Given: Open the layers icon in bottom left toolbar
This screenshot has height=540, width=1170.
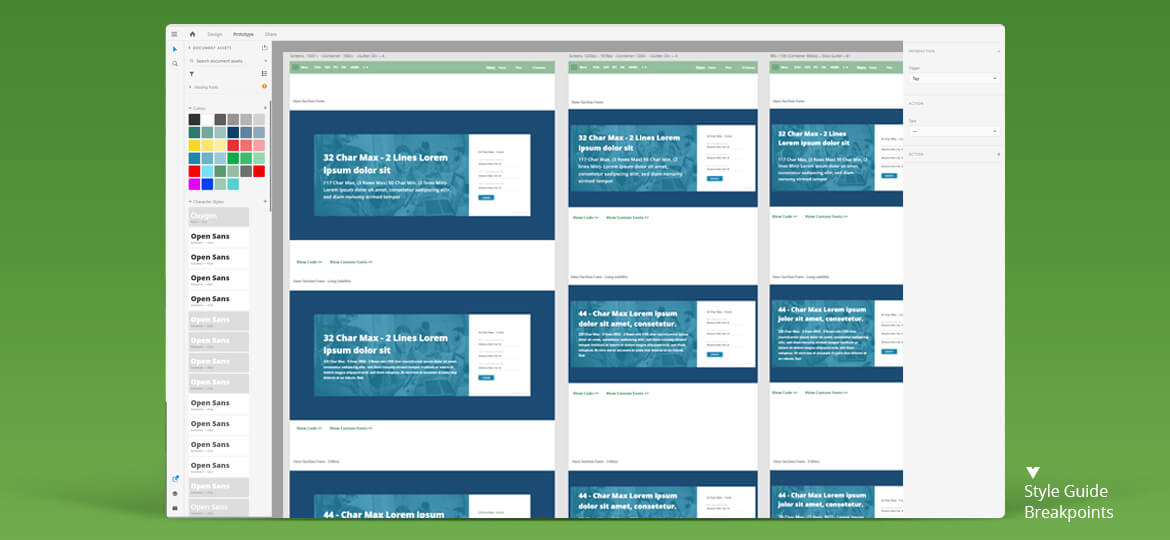Looking at the screenshot, I should pos(175,493).
